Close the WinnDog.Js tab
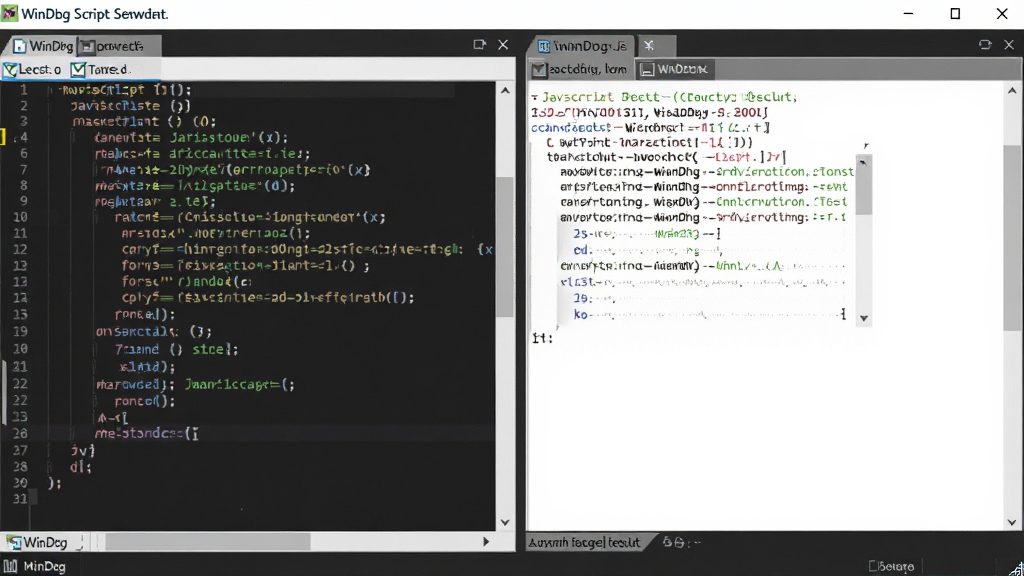Viewport: 1024px width, 576px height. (x=649, y=46)
